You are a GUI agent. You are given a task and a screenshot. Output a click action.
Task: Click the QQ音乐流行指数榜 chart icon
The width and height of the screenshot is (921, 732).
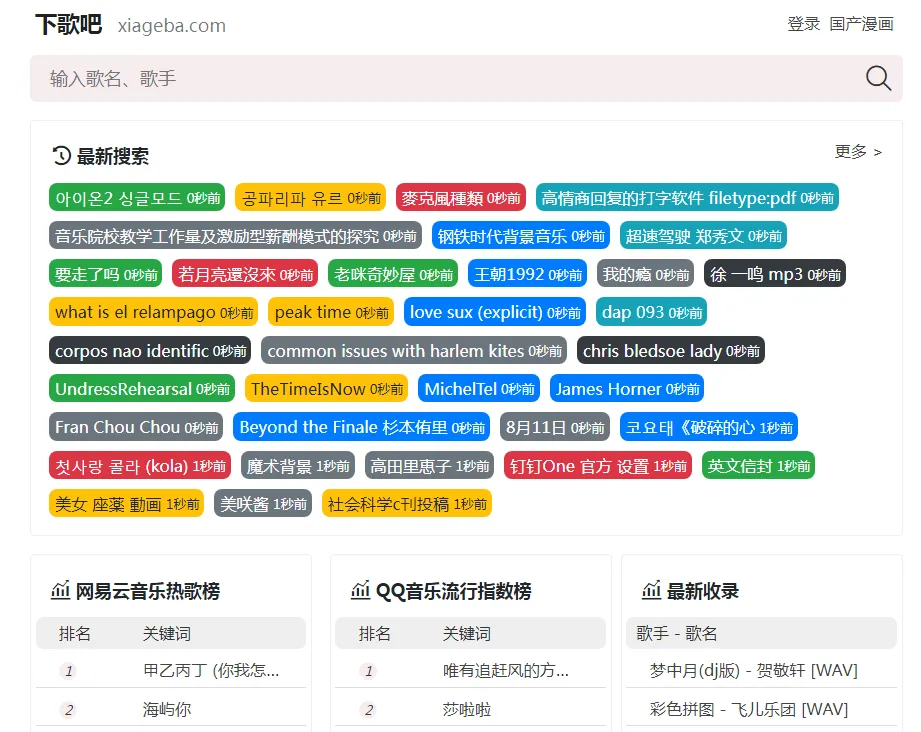(360, 590)
